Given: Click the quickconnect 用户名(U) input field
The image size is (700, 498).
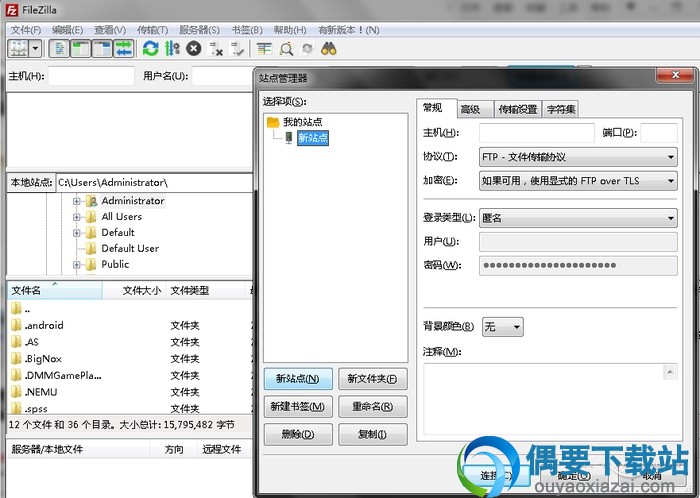Looking at the screenshot, I should (x=223, y=76).
